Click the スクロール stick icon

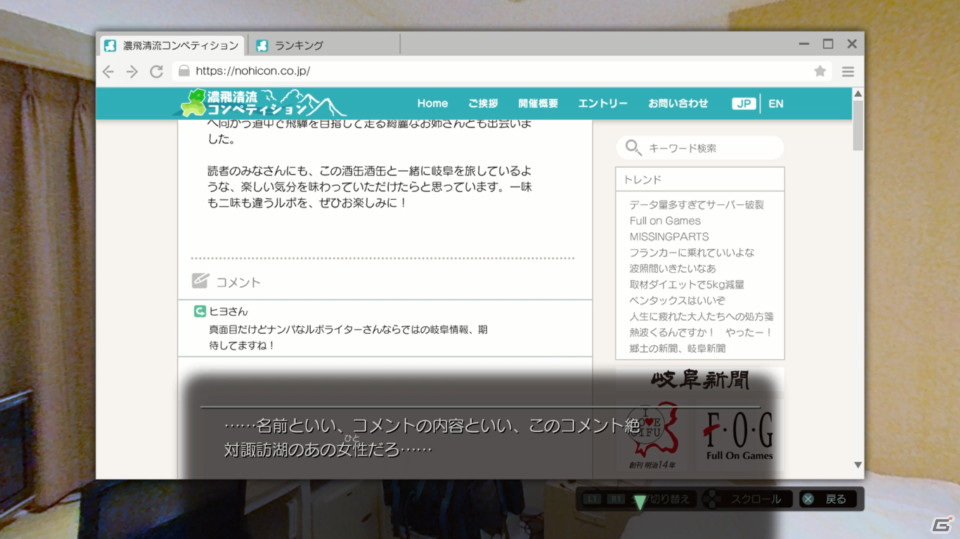tap(711, 499)
